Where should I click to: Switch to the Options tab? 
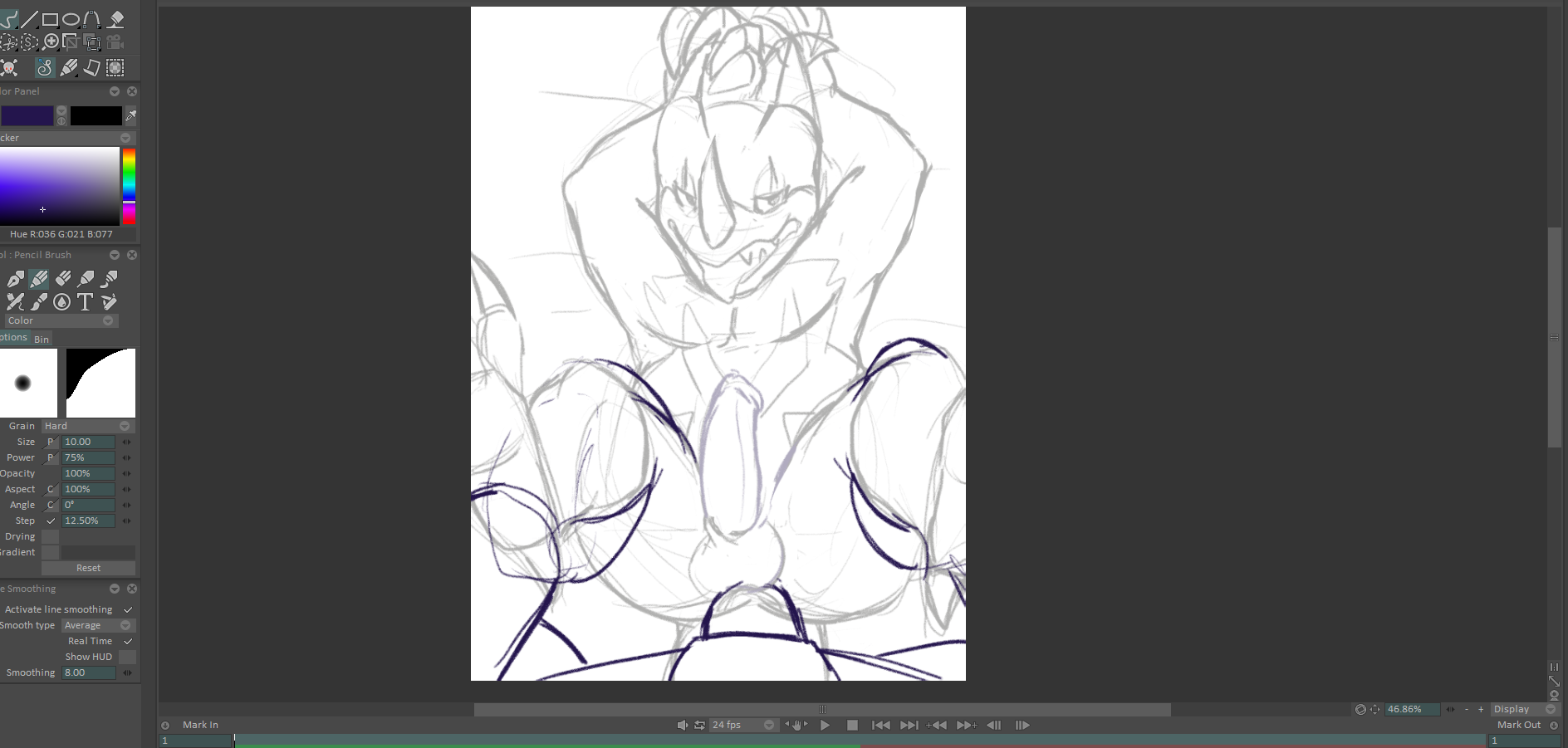[13, 337]
